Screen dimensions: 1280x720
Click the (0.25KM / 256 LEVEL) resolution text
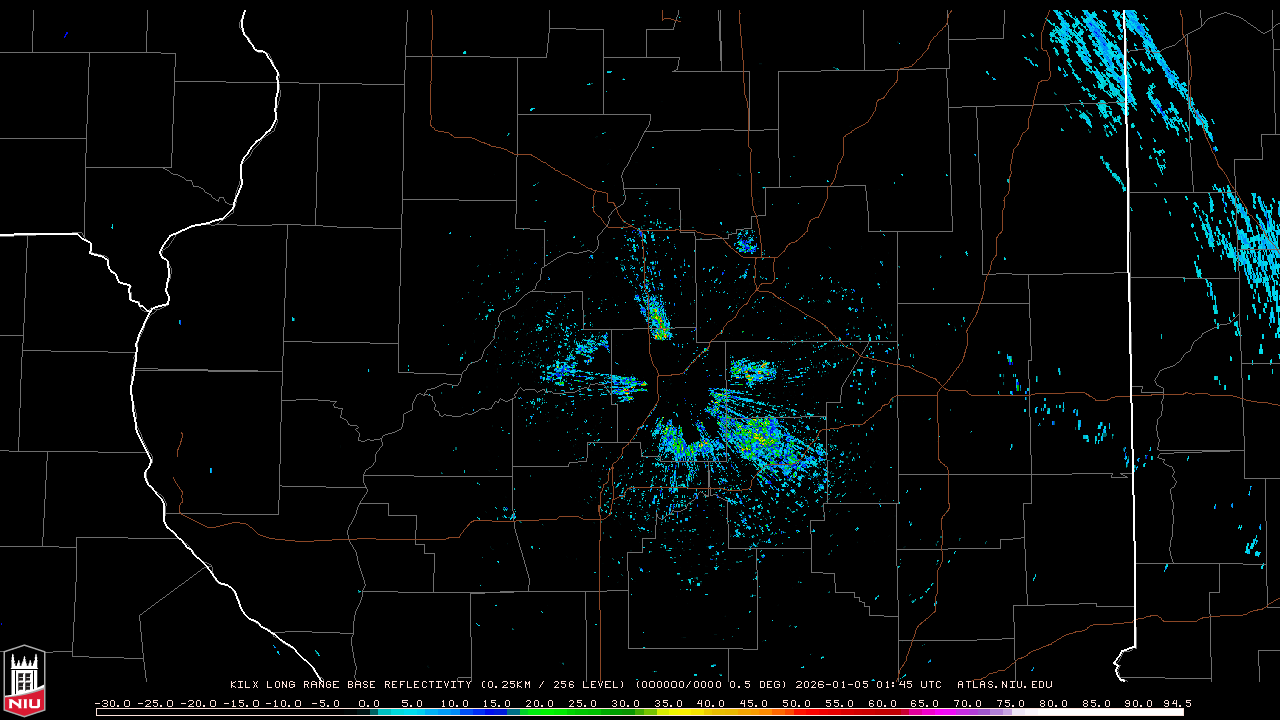click(x=554, y=685)
